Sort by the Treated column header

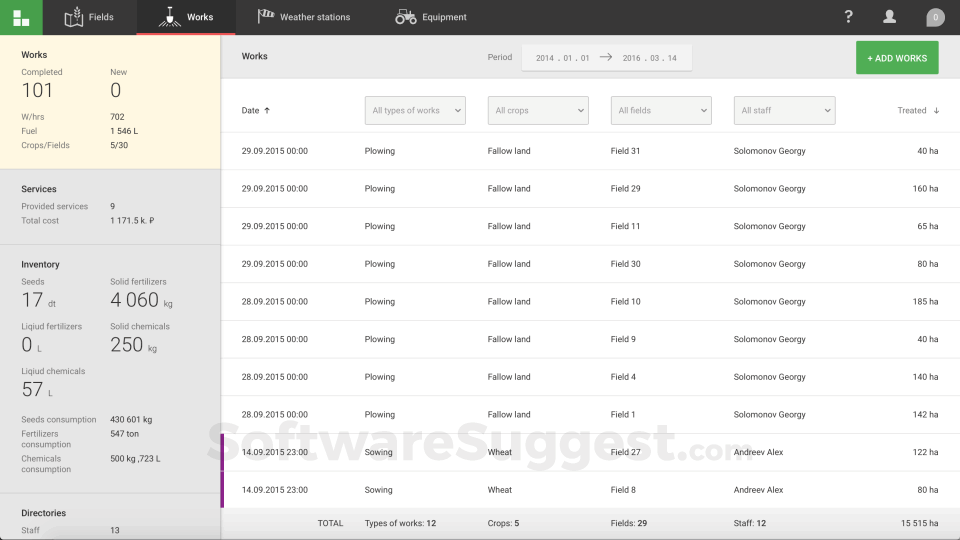912,111
